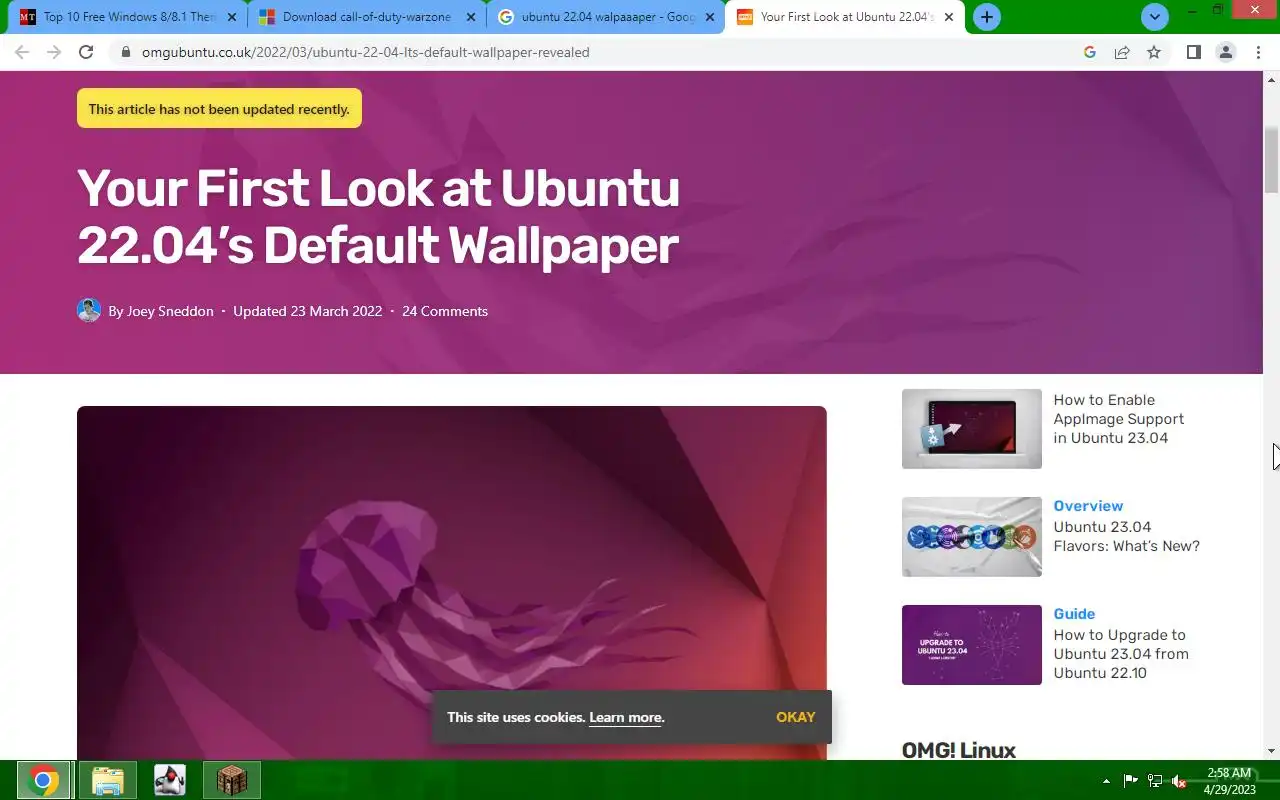Open the jellyfish wallpaper image
This screenshot has height=800, width=1280.
452,582
